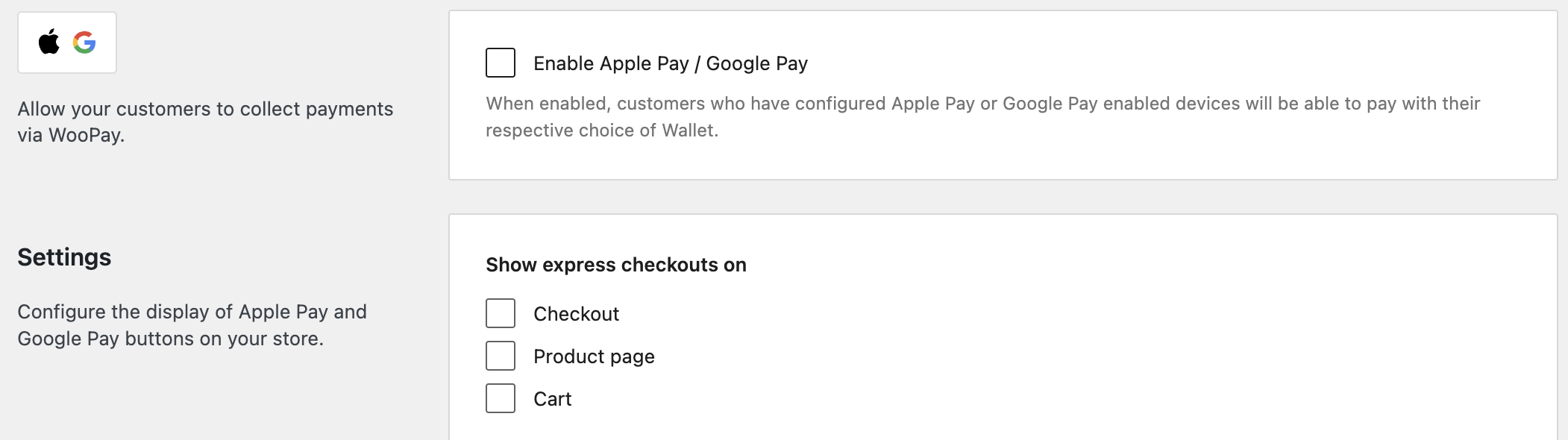Click the 'Settings' section heading
This screenshot has width=1568, height=440.
point(64,257)
